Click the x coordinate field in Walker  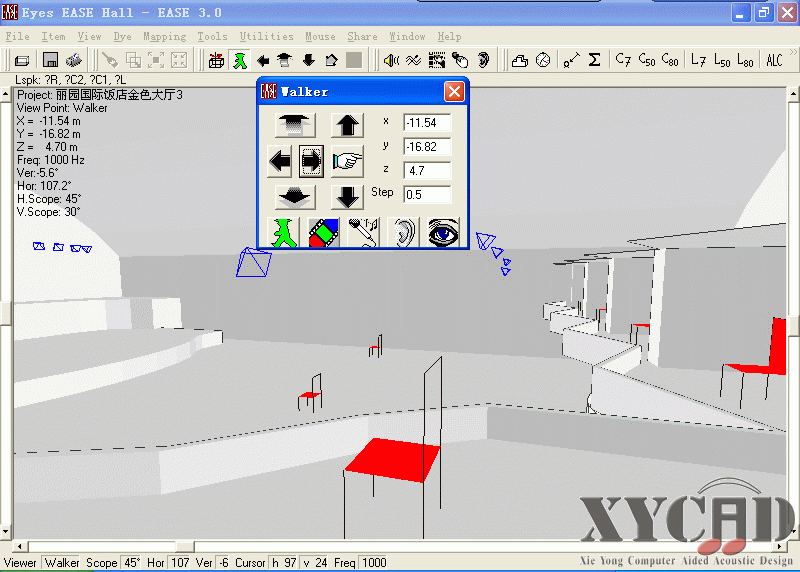(x=427, y=123)
